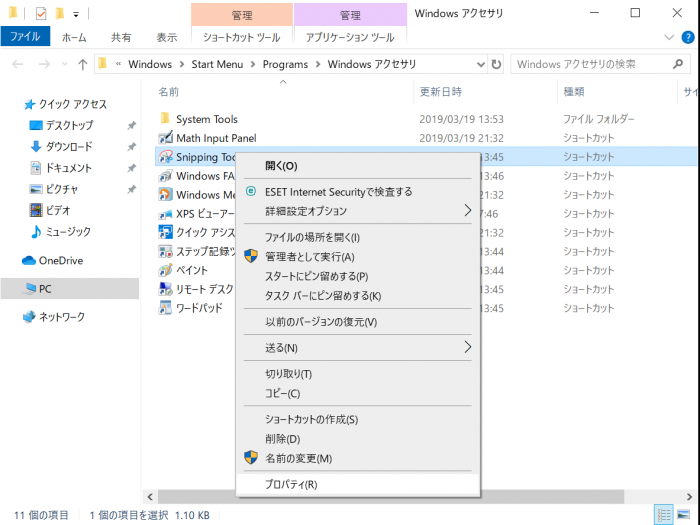Choose タスク バーにピン留めする(K)
This screenshot has width=700, height=525.
323,296
